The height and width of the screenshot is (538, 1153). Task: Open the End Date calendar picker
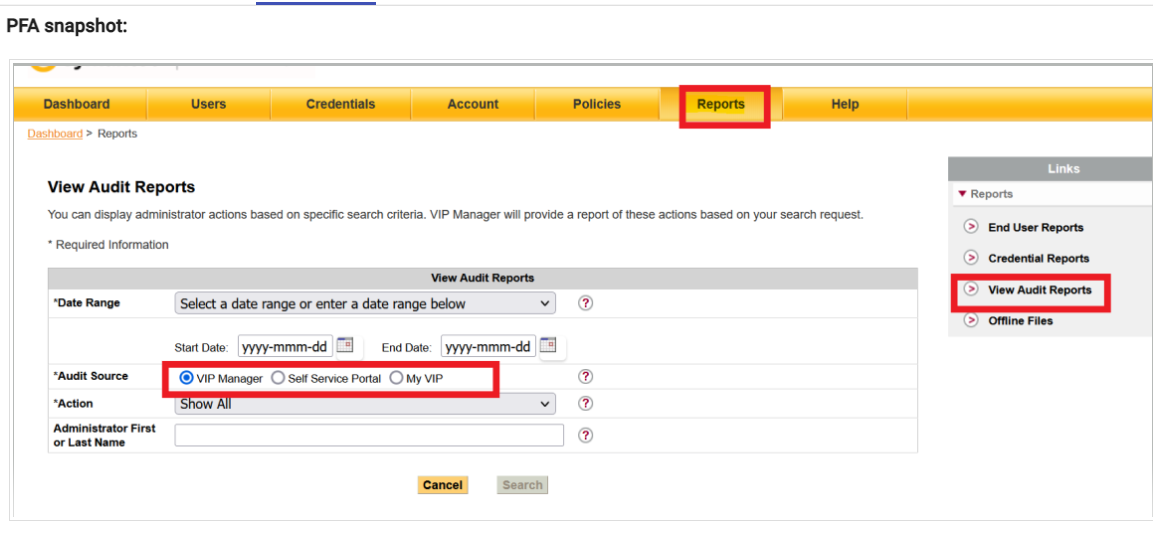pyautogui.click(x=548, y=345)
